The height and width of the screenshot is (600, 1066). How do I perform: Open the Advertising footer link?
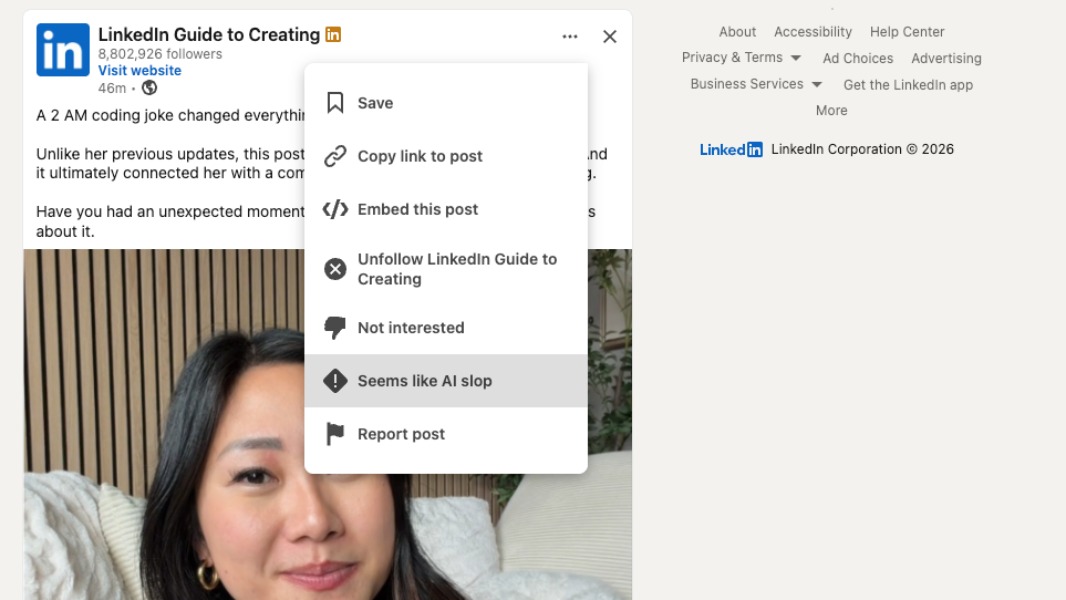[946, 58]
